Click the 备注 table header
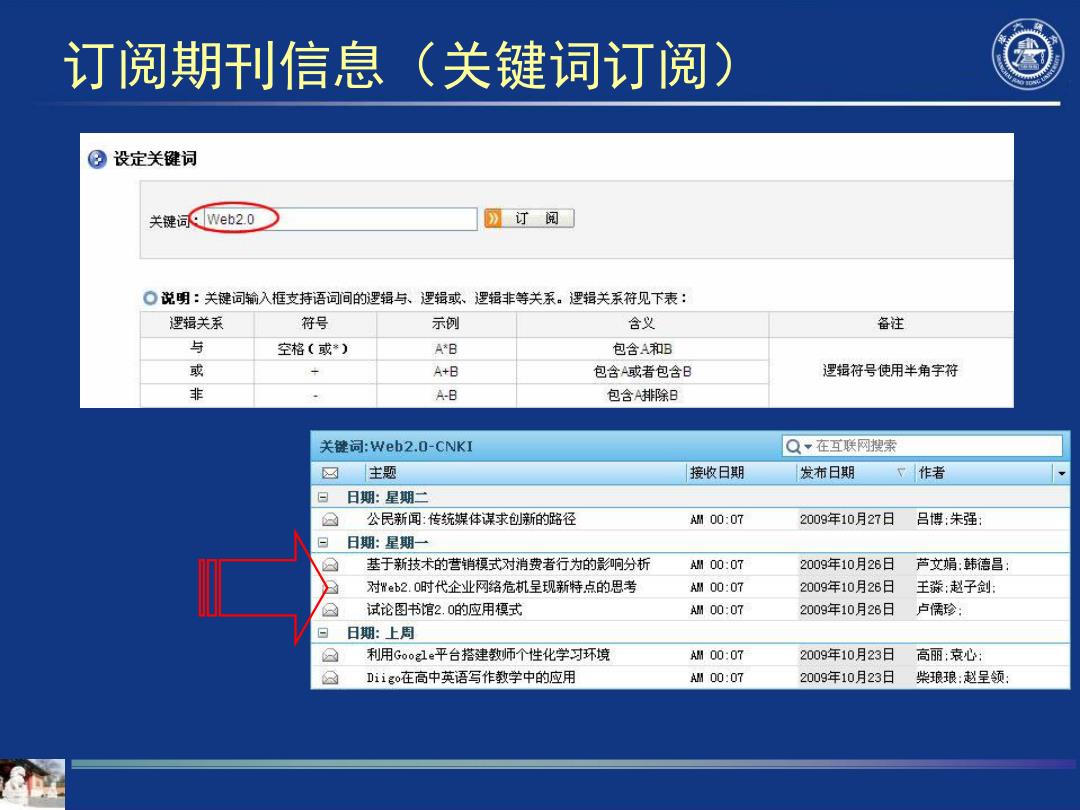1080x810 pixels. [x=891, y=323]
